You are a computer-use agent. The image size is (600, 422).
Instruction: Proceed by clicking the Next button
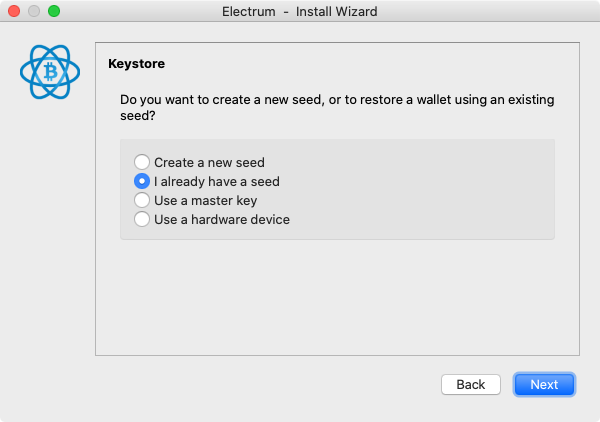pyautogui.click(x=544, y=385)
